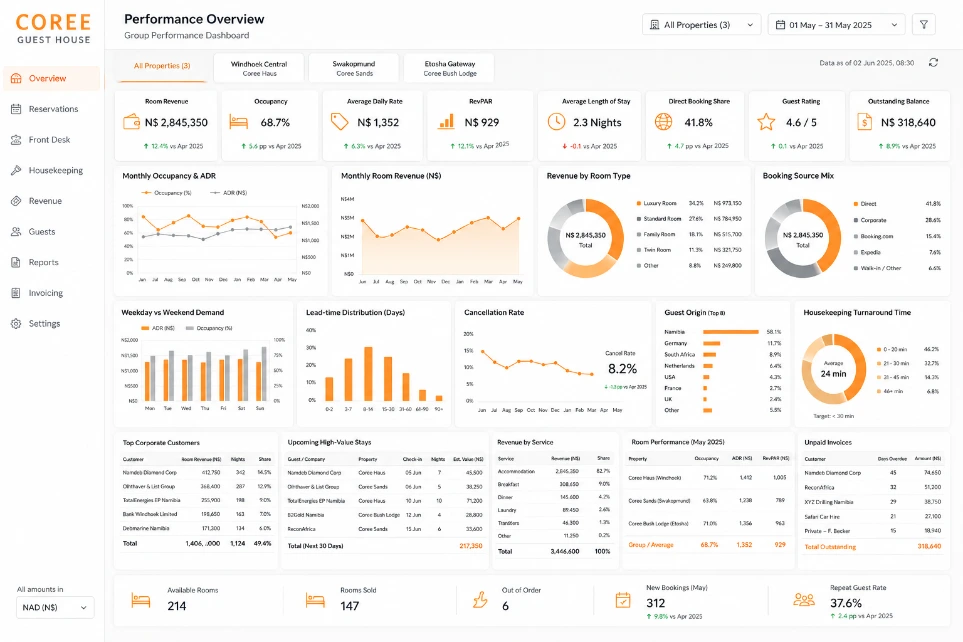Go to Front Desk in the sidebar
The image size is (963, 642).
click(52, 140)
